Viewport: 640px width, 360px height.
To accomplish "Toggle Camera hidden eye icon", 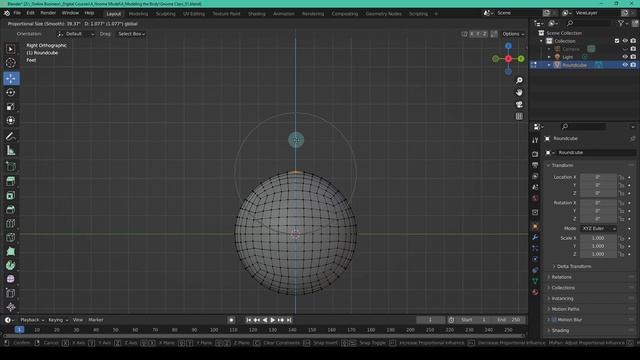I will tap(625, 49).
